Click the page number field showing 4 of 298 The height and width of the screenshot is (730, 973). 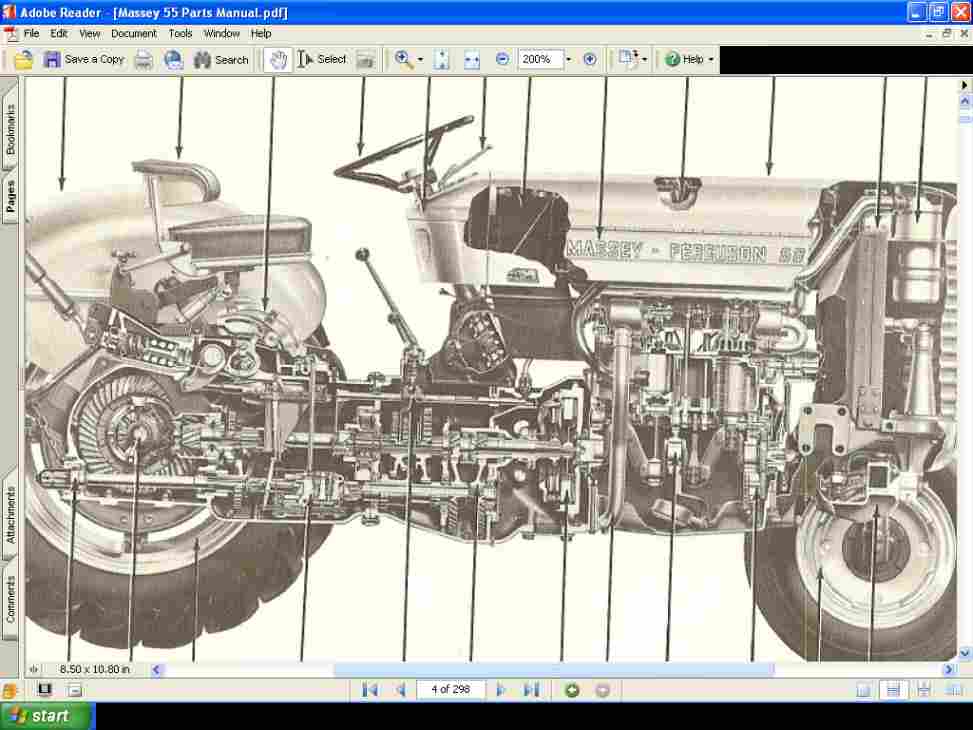pyautogui.click(x=451, y=690)
